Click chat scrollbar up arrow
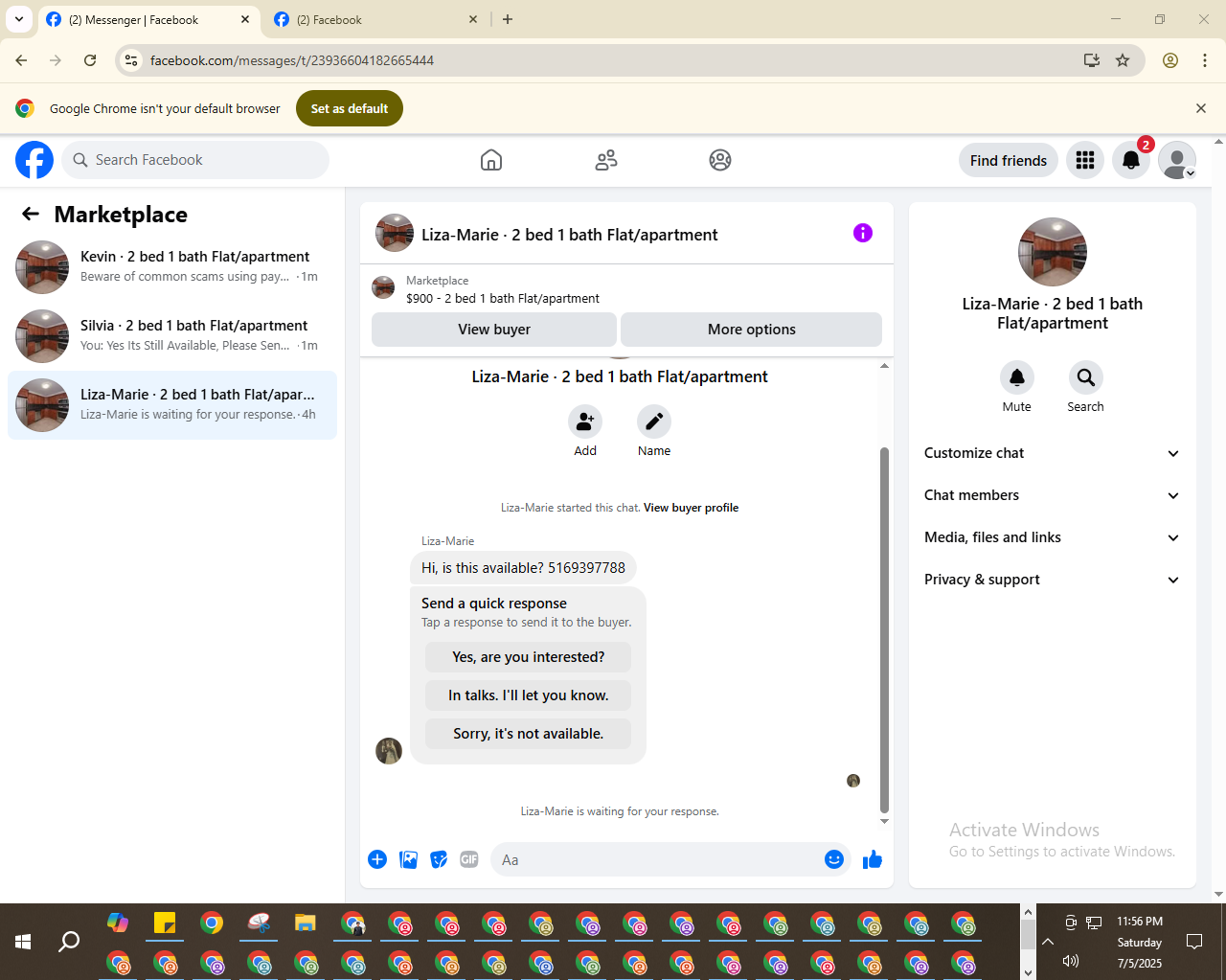This screenshot has width=1226, height=980. pos(884,366)
